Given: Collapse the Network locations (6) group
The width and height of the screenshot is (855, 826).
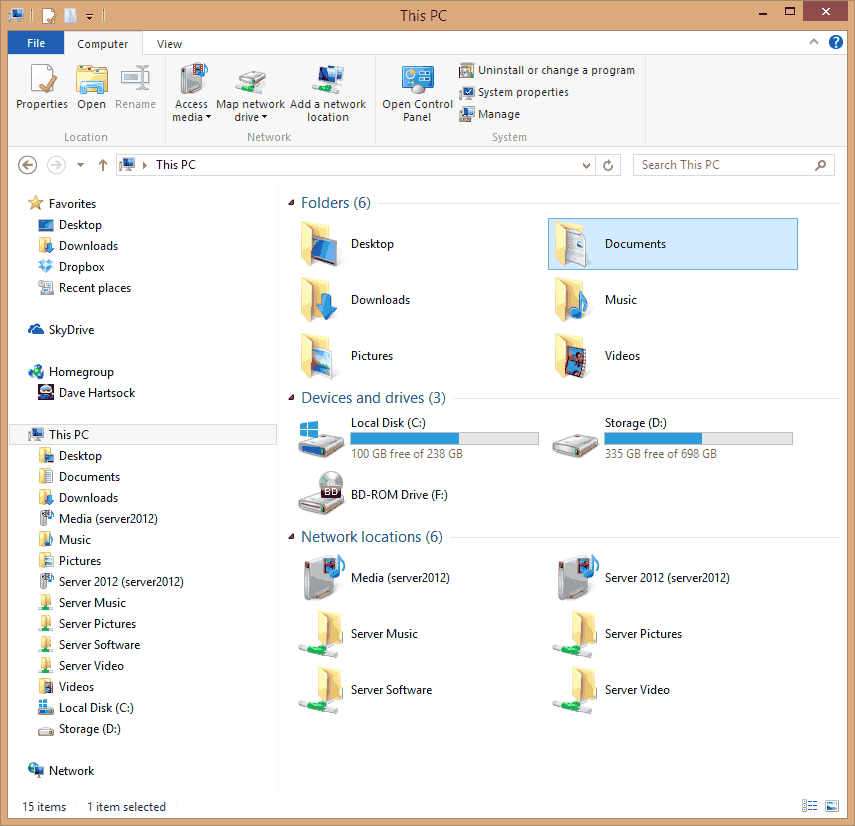Looking at the screenshot, I should (291, 537).
